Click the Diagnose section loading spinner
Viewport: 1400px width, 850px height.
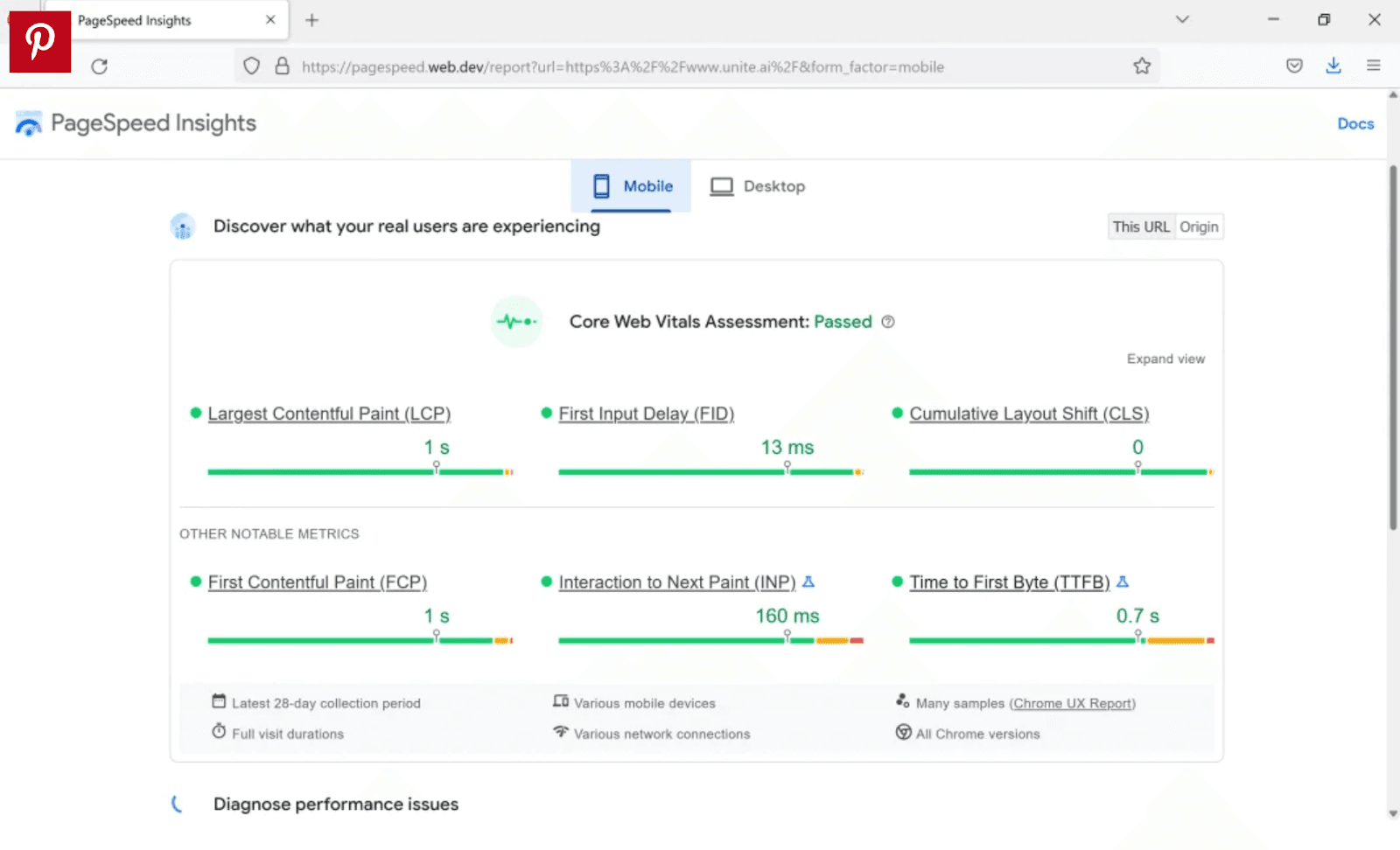[x=178, y=804]
